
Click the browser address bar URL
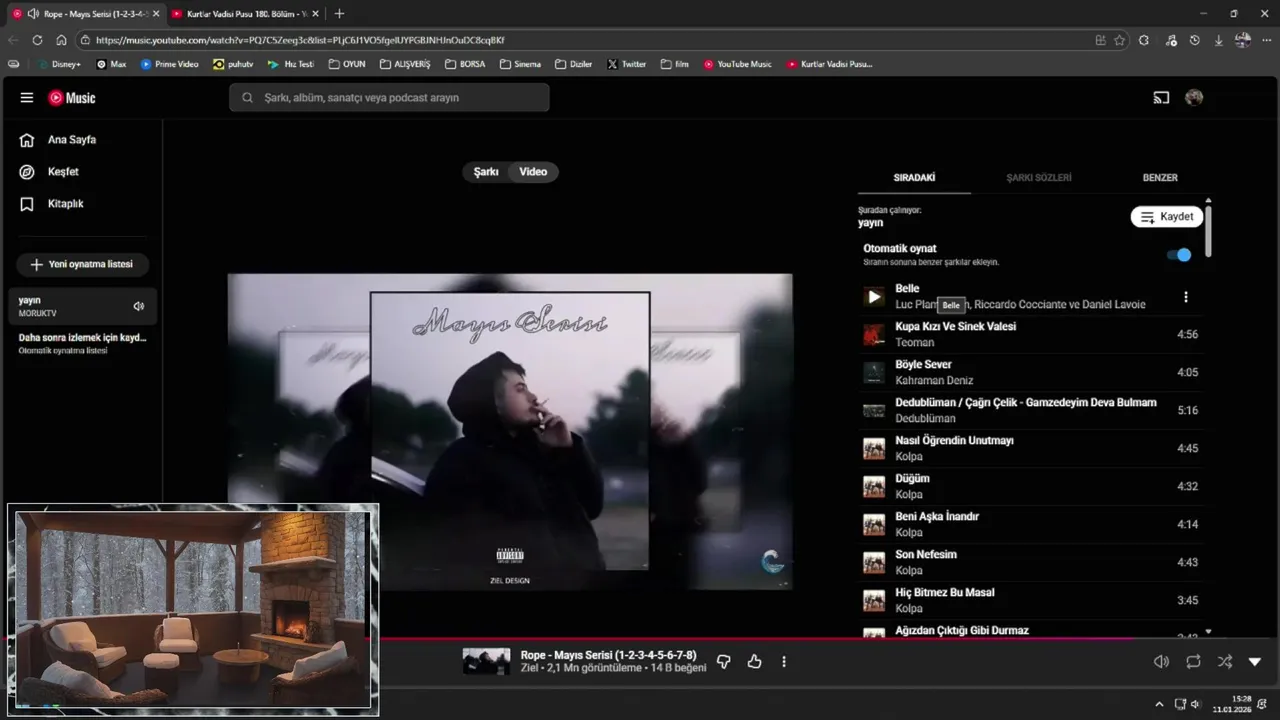tap(300, 40)
